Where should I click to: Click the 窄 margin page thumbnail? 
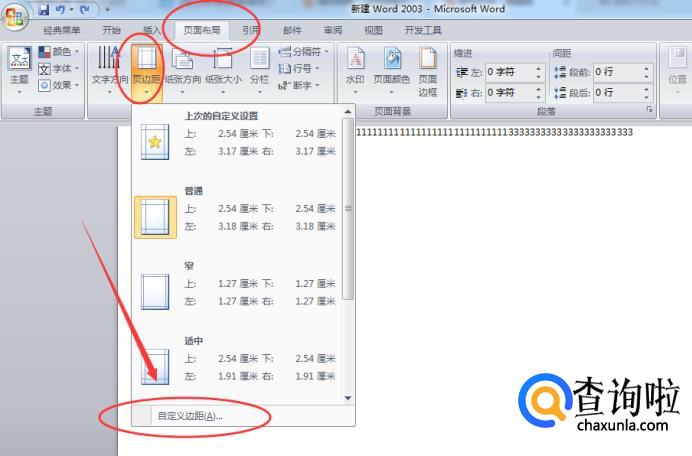(155, 292)
